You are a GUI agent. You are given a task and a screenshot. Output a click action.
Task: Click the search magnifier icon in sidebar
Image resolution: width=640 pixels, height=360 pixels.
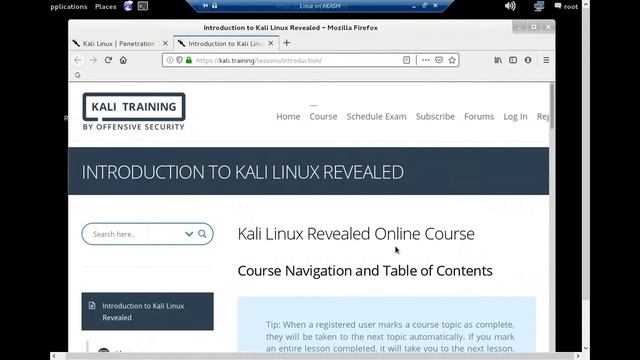[202, 234]
